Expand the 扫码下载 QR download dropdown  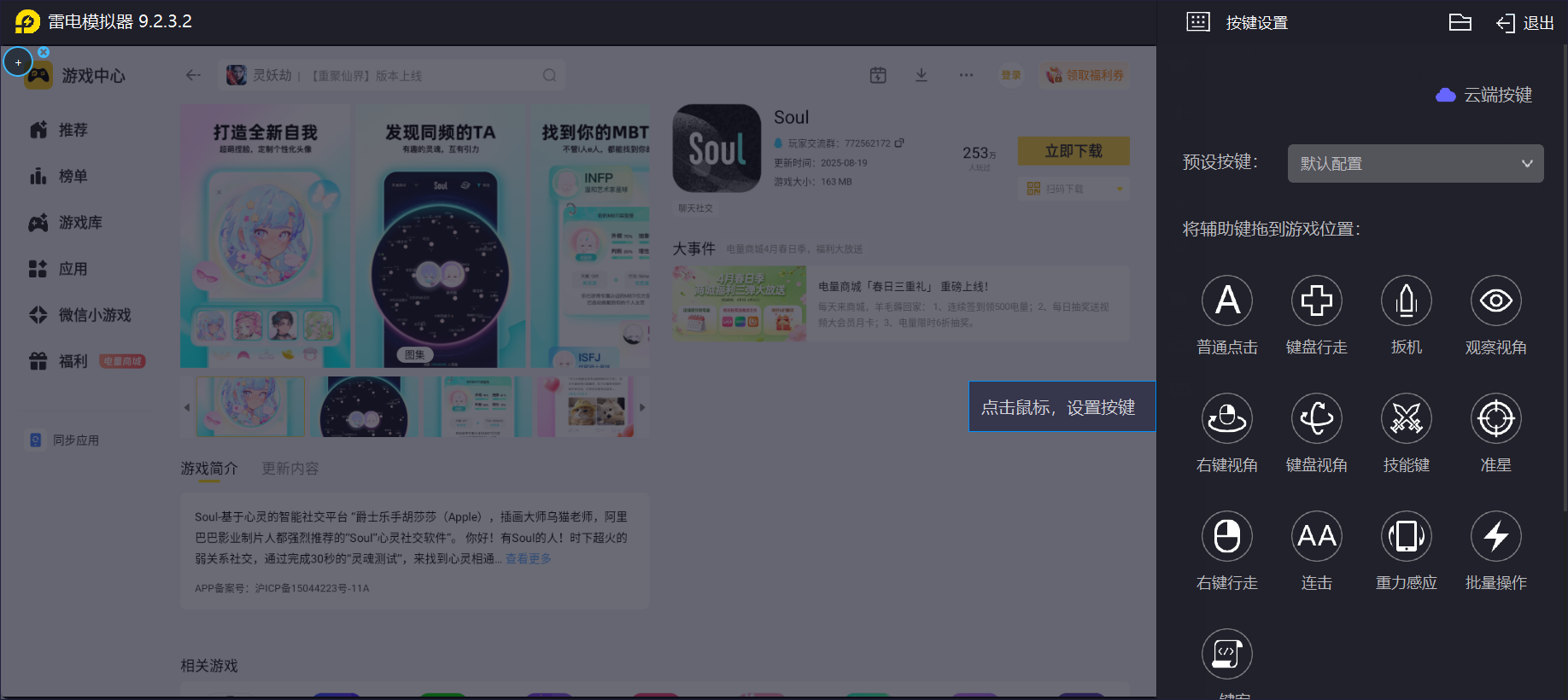(x=1074, y=189)
